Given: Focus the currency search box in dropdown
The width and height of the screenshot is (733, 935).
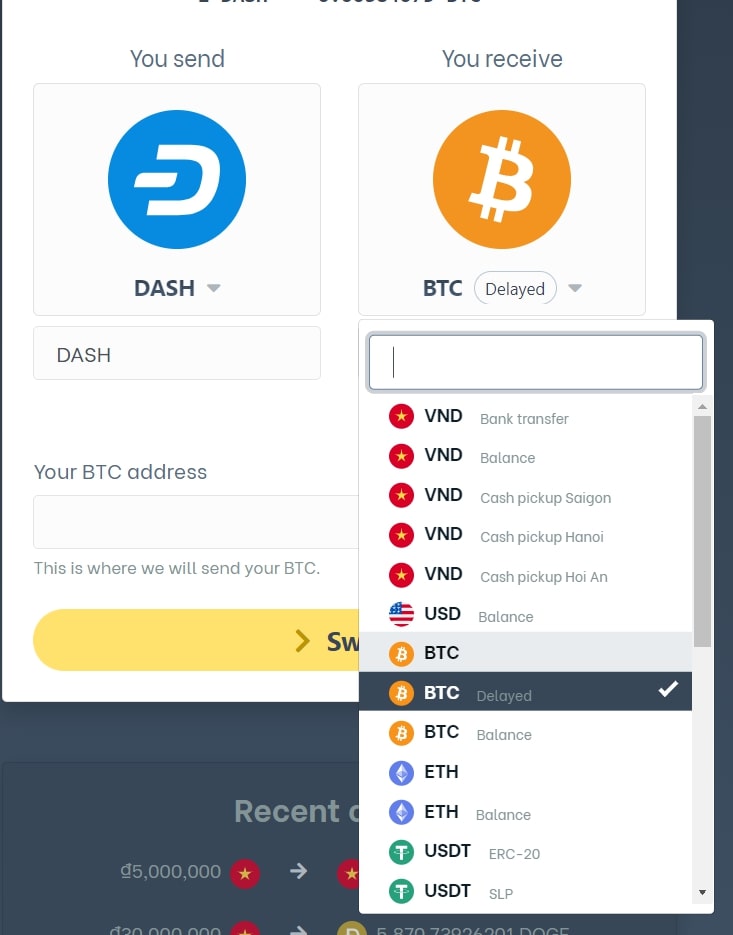Looking at the screenshot, I should pyautogui.click(x=536, y=362).
